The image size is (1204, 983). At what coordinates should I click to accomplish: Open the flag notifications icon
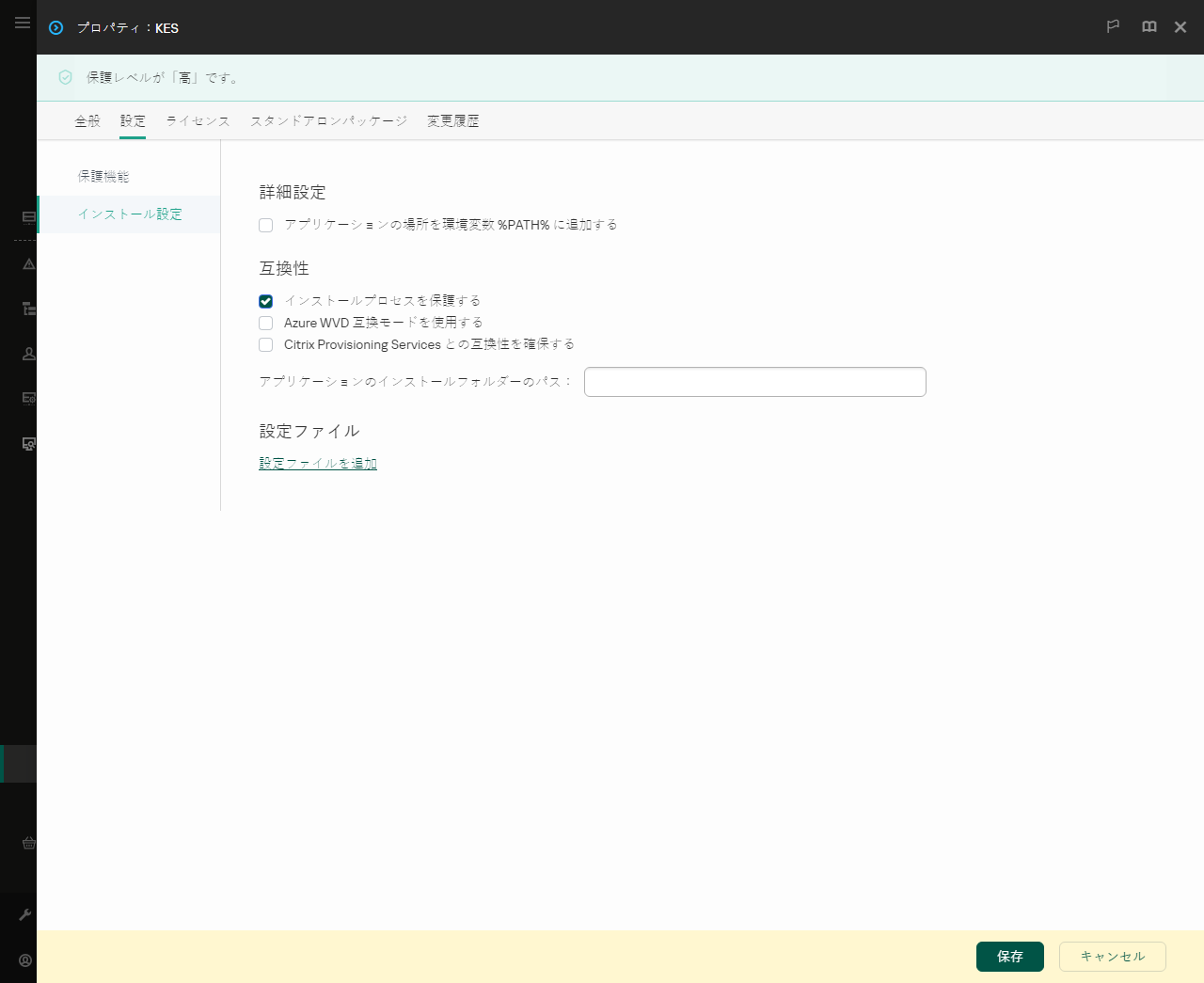1113,27
